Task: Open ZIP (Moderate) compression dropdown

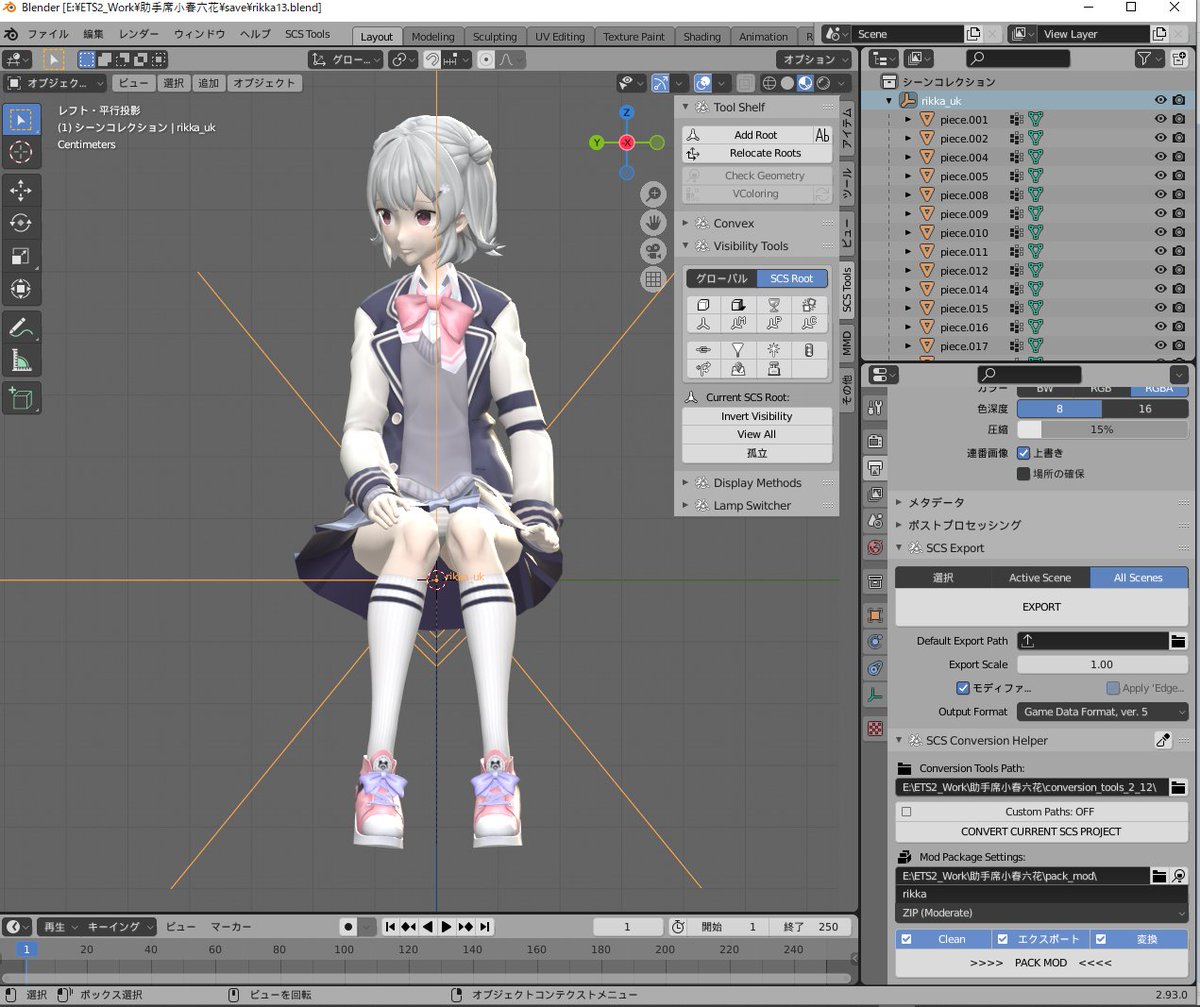Action: coord(1041,913)
